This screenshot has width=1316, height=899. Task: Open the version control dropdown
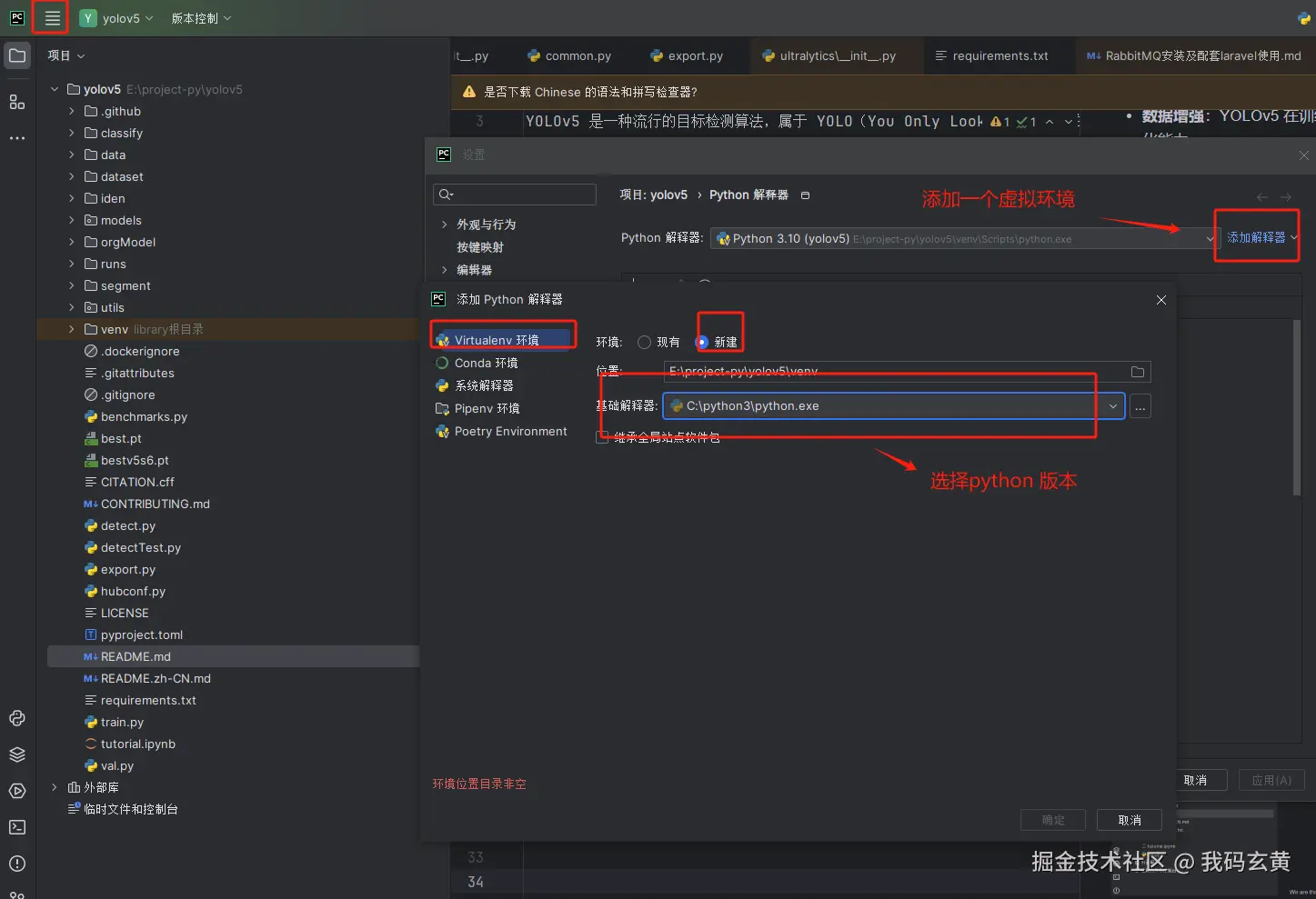tap(201, 18)
